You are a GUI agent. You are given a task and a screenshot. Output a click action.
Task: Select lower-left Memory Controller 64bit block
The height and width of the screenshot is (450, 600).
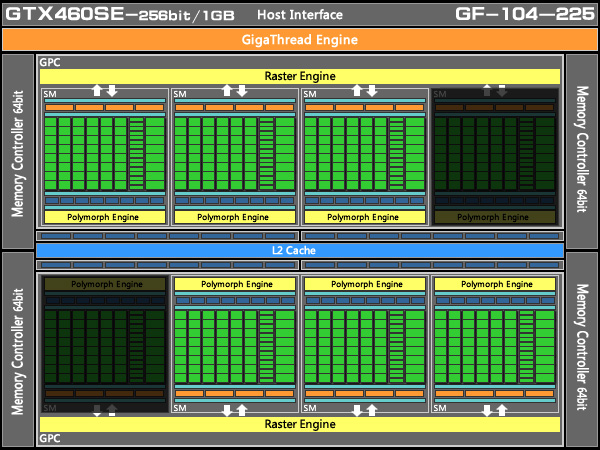[x=18, y=350]
